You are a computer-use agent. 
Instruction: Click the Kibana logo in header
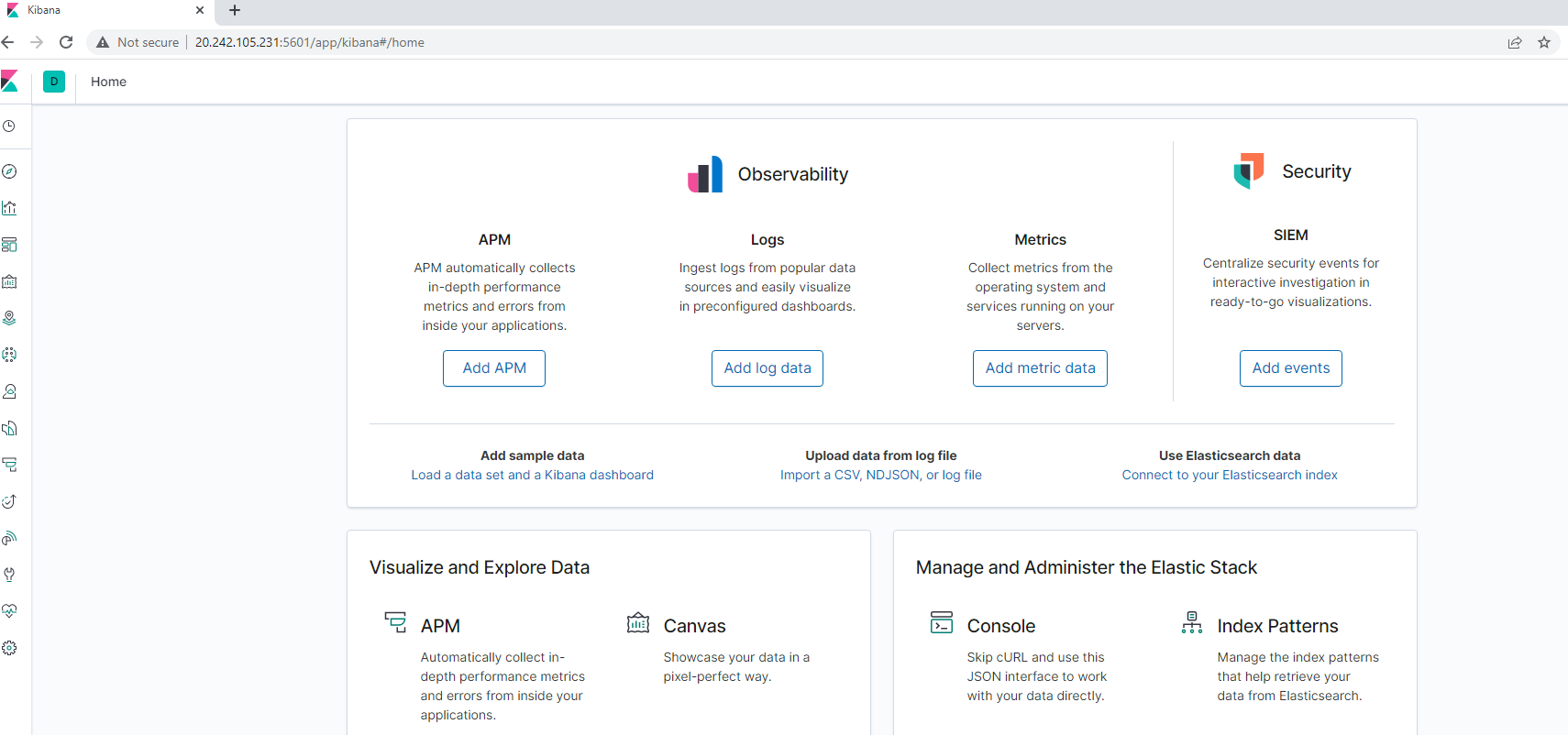(9, 82)
